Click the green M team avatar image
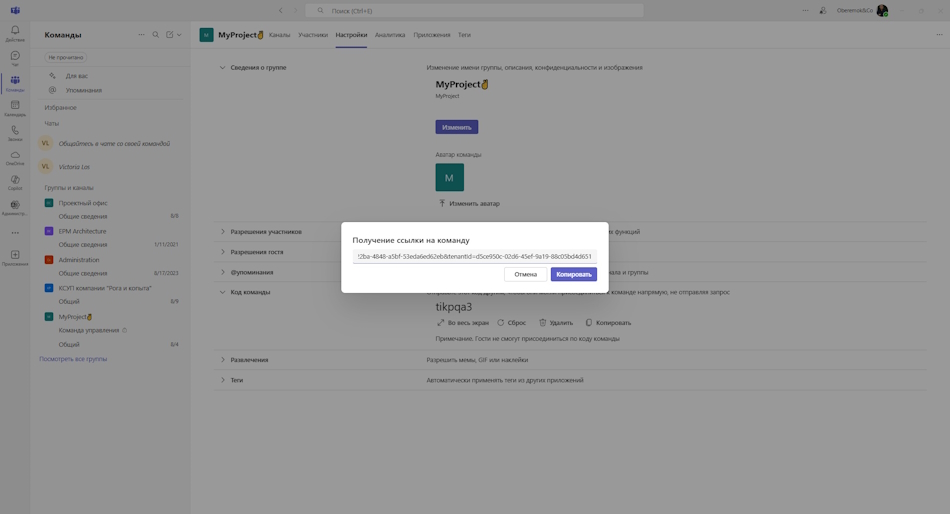950x514 pixels. (x=450, y=178)
